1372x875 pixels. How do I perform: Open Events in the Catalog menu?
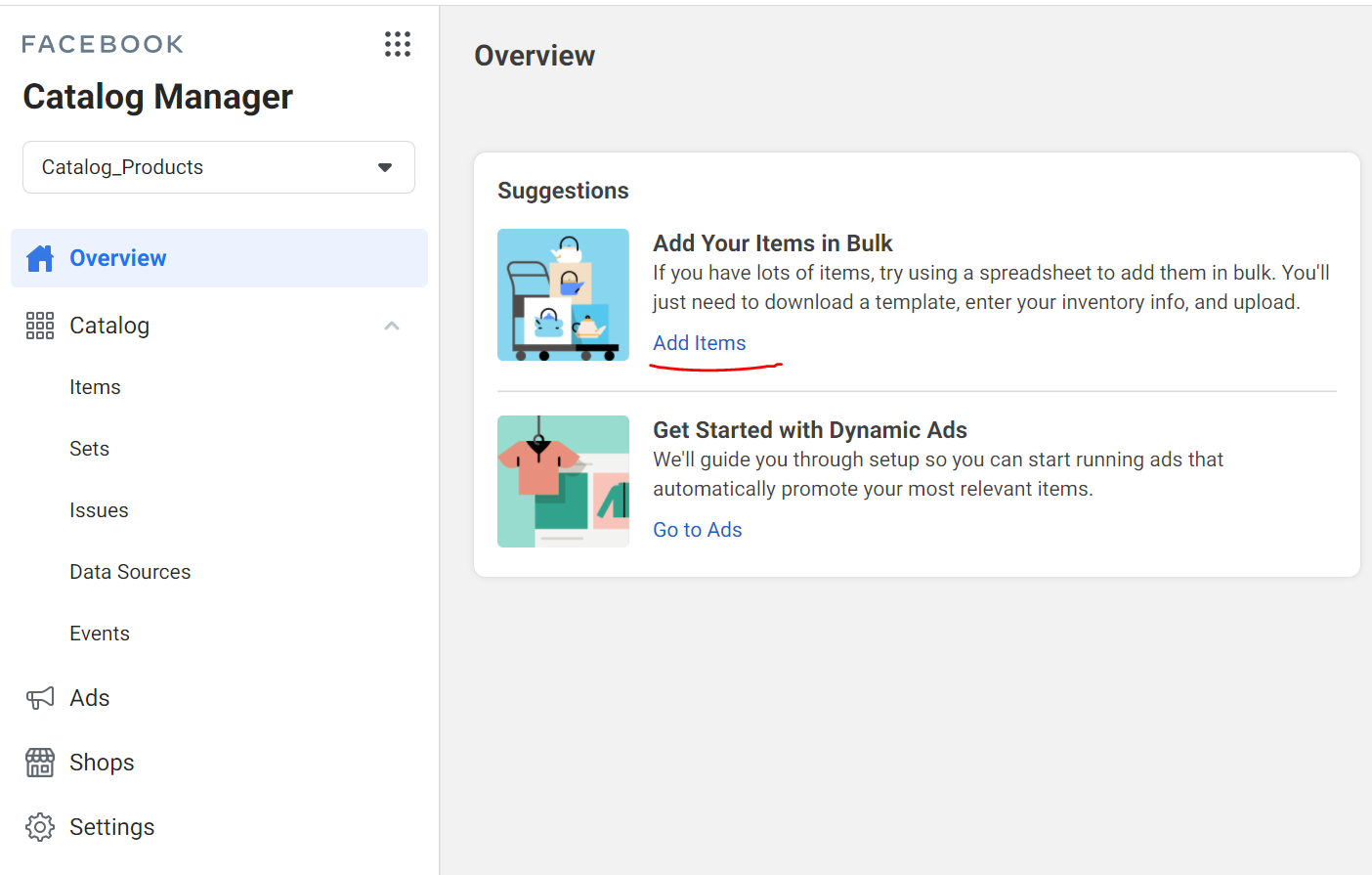coord(100,634)
